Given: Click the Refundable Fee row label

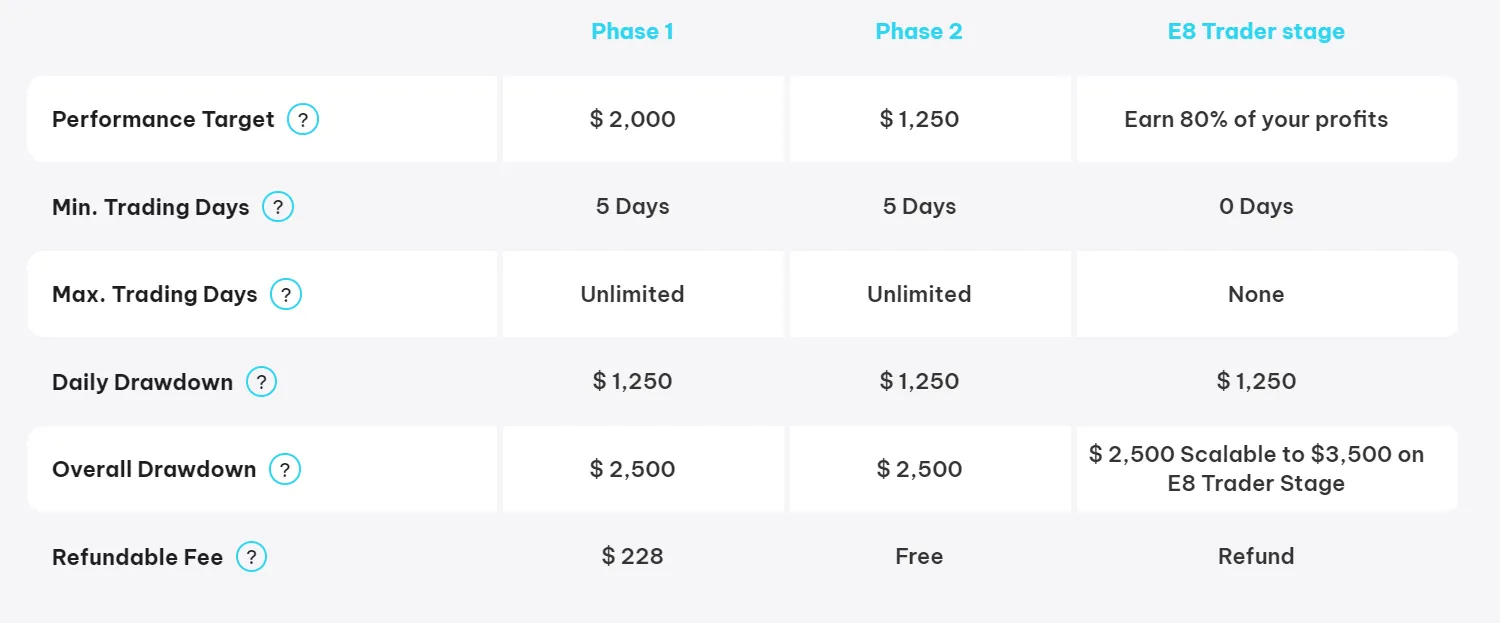Looking at the screenshot, I should (137, 557).
